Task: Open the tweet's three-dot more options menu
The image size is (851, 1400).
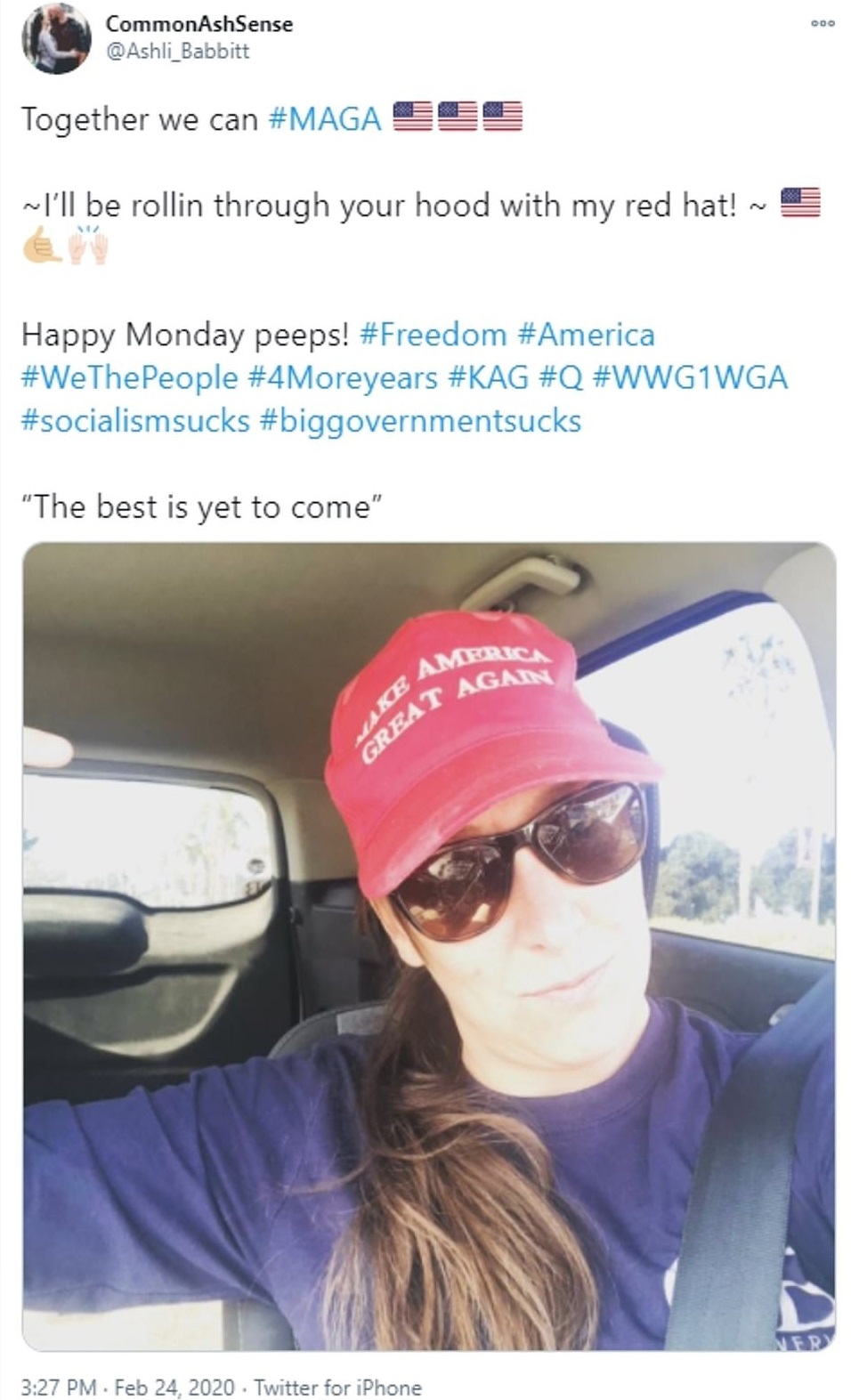Action: (823, 23)
